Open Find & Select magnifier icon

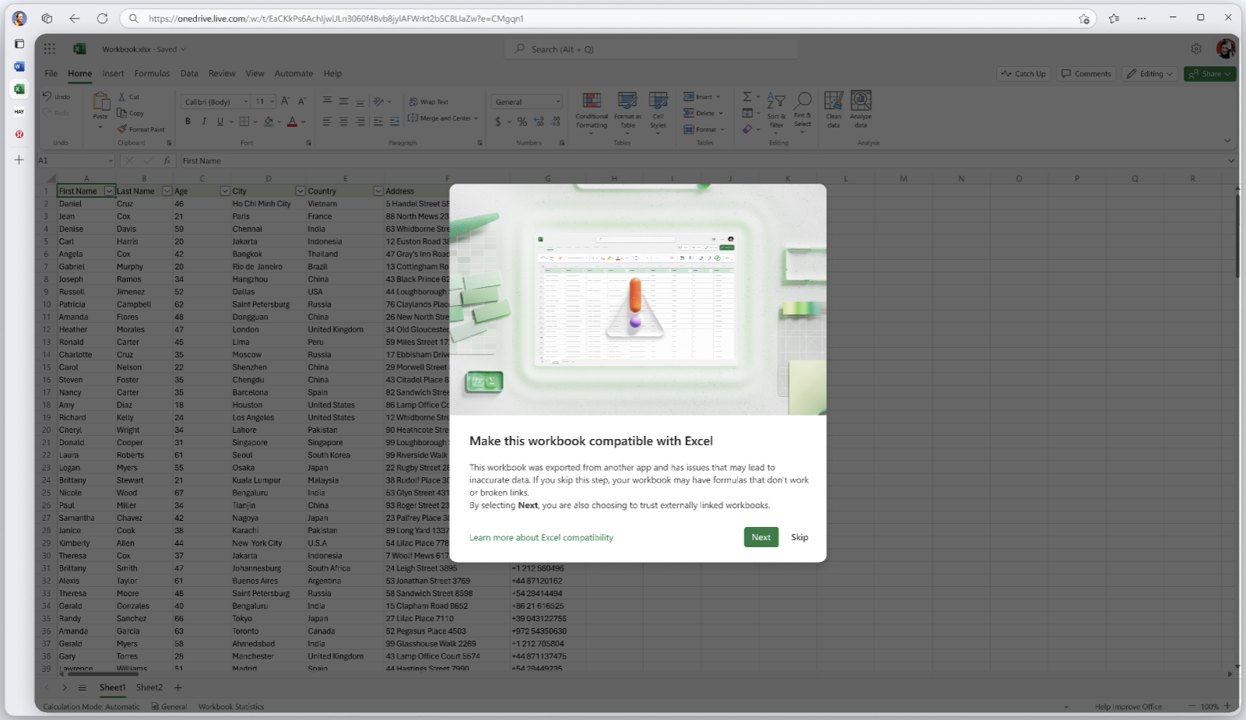[802, 101]
